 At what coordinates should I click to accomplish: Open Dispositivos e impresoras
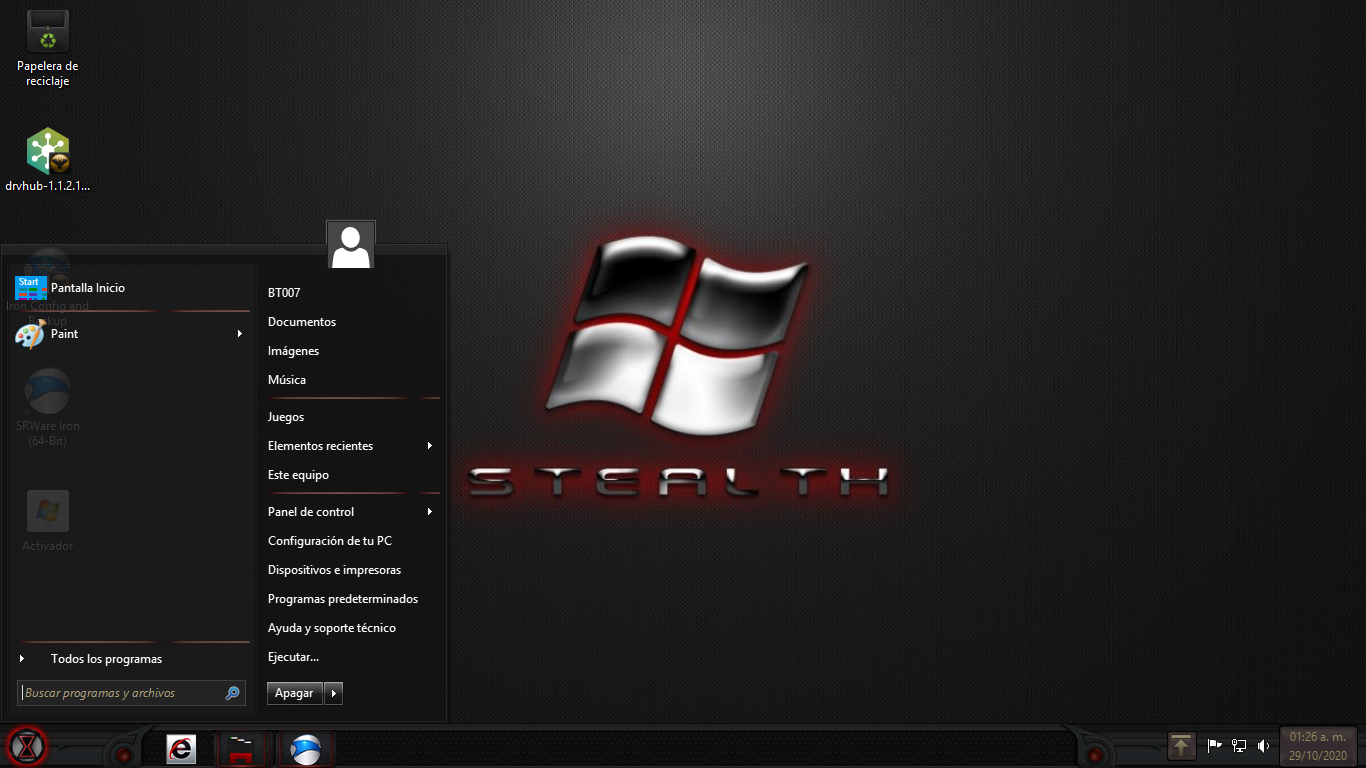pos(334,570)
